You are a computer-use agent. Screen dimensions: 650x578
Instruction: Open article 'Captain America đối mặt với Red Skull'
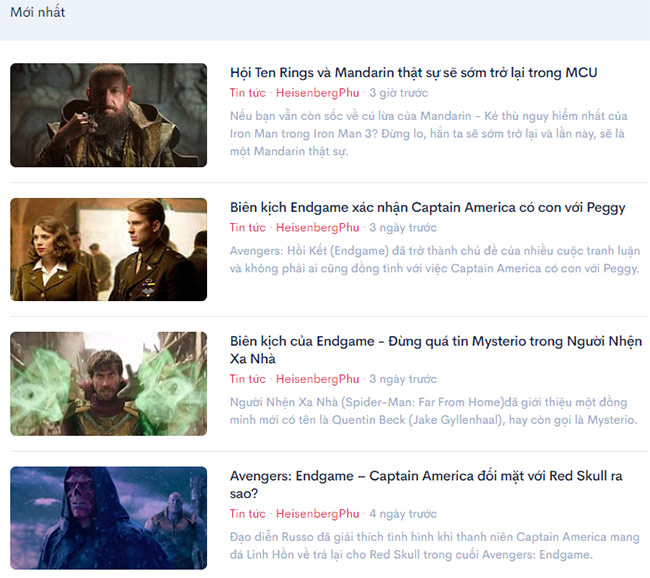426,484
